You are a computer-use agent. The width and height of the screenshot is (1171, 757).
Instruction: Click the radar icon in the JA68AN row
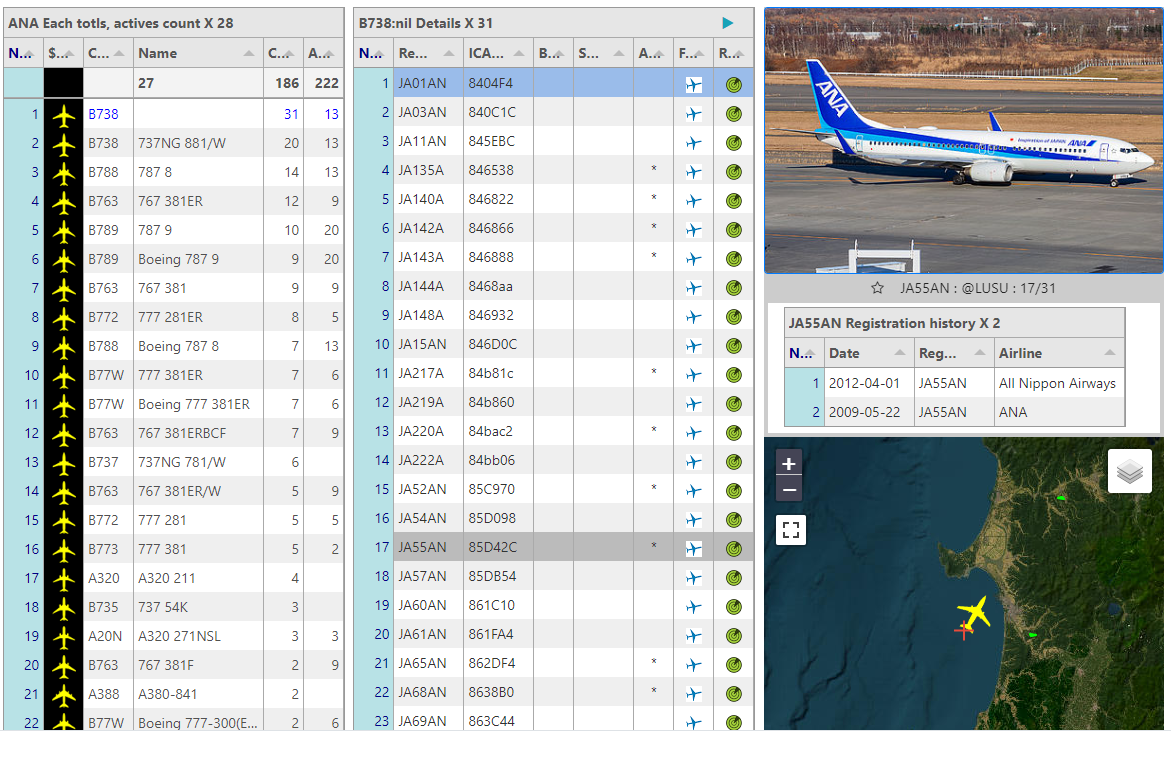pos(734,694)
